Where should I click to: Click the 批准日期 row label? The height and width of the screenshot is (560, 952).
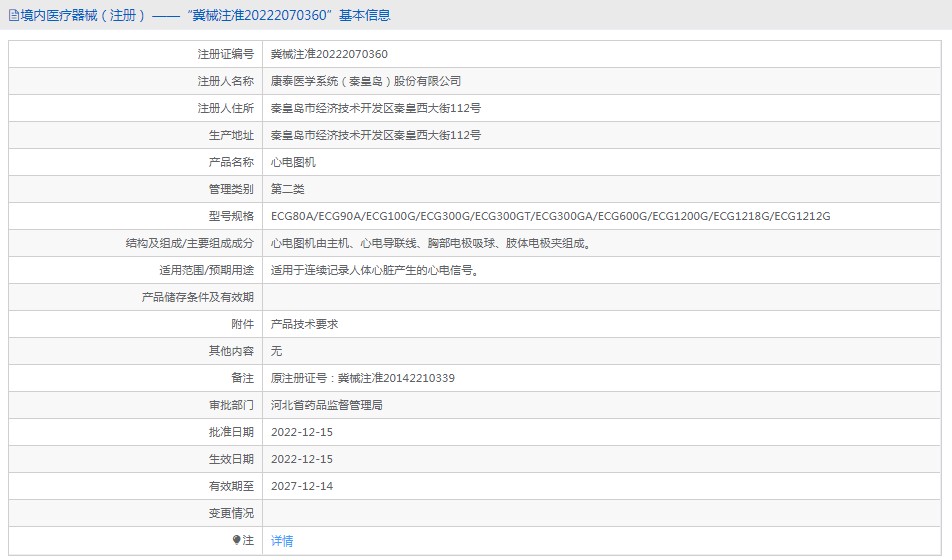point(231,432)
